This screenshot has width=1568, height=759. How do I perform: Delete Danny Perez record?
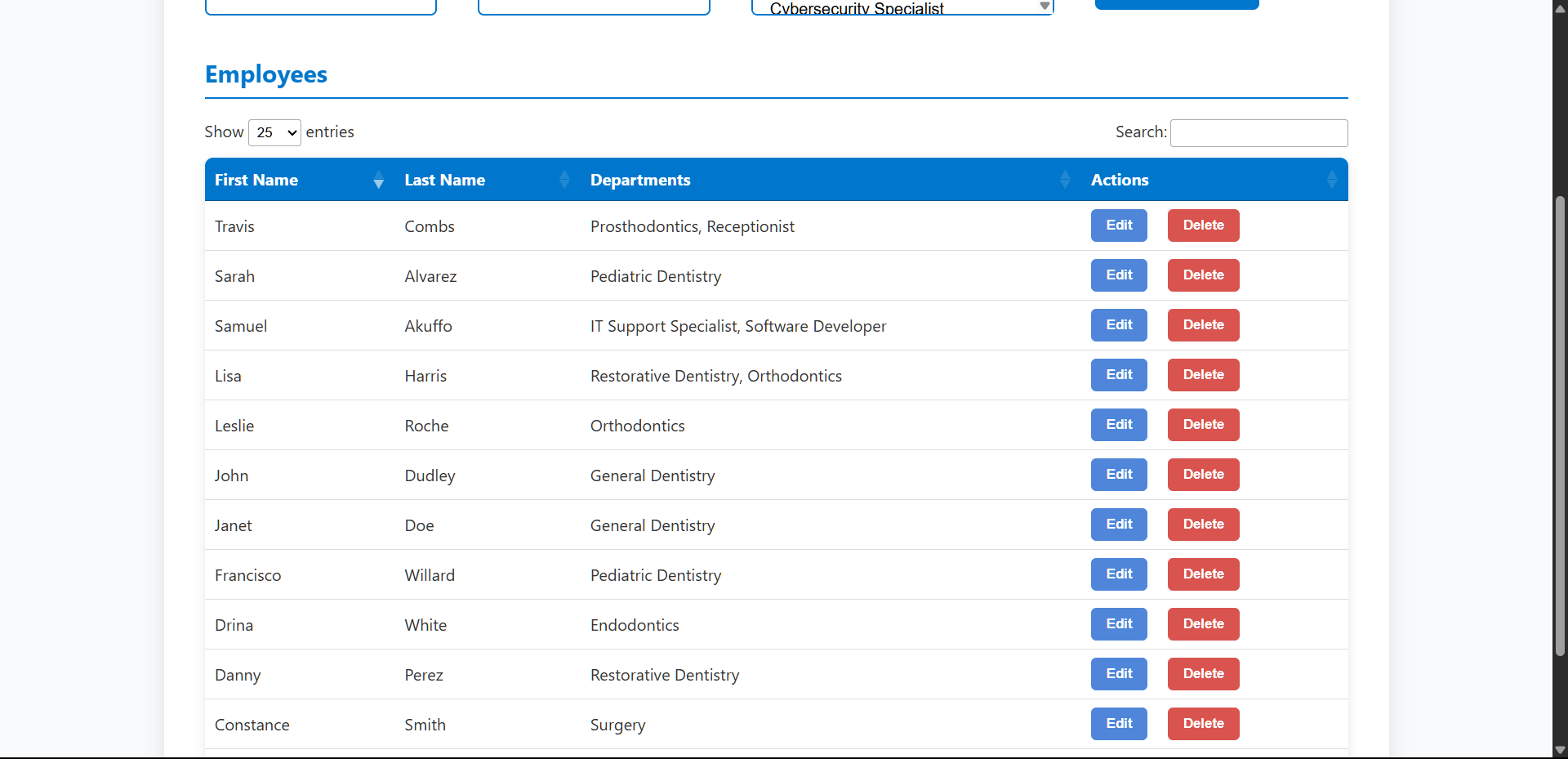[1203, 674]
